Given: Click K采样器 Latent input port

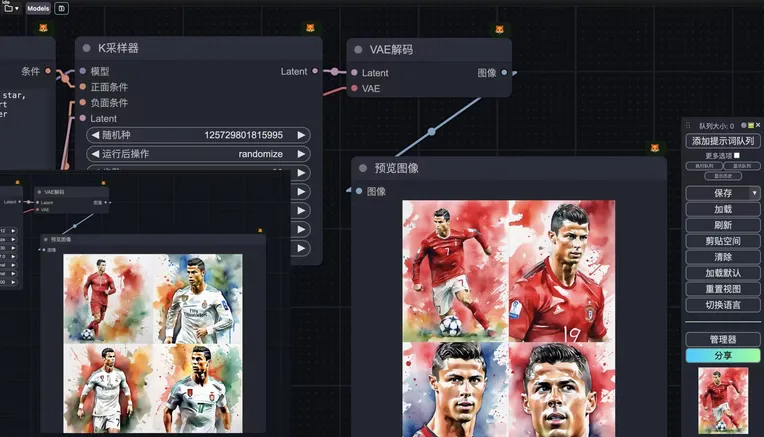Looking at the screenshot, I should coord(83,118).
